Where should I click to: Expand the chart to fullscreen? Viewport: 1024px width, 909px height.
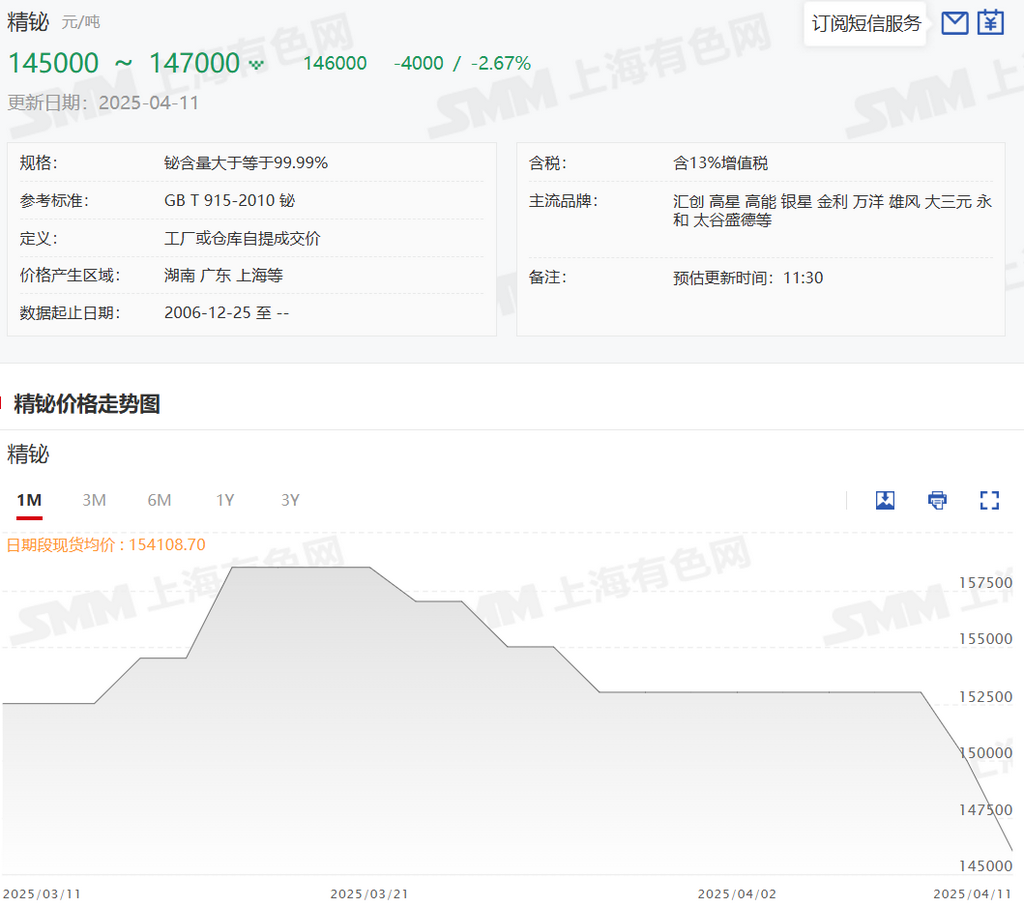(989, 500)
